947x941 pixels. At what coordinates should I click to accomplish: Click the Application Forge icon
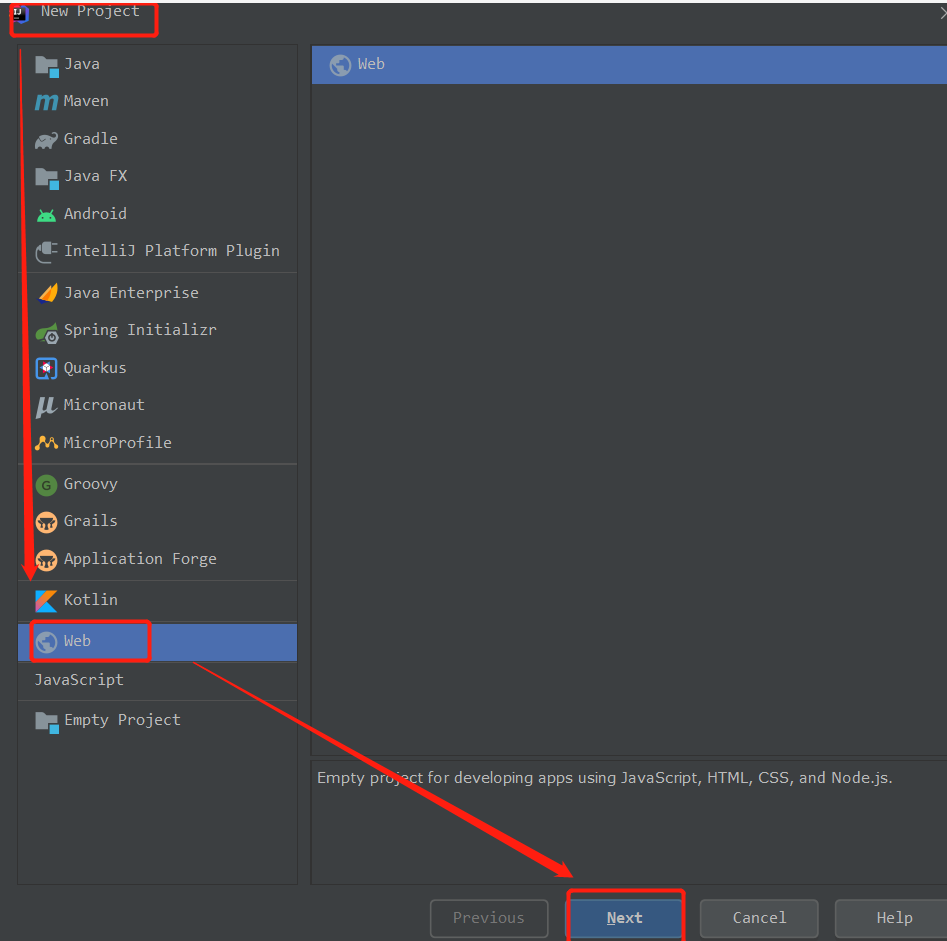point(47,560)
